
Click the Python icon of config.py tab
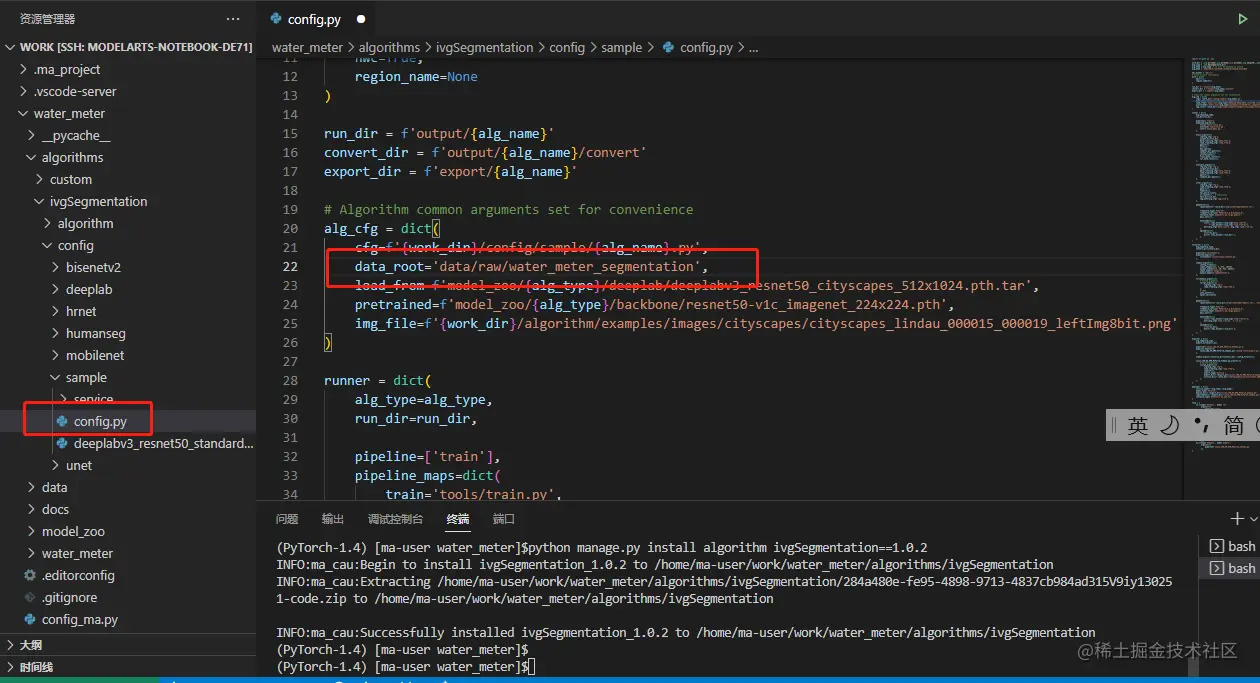(275, 19)
